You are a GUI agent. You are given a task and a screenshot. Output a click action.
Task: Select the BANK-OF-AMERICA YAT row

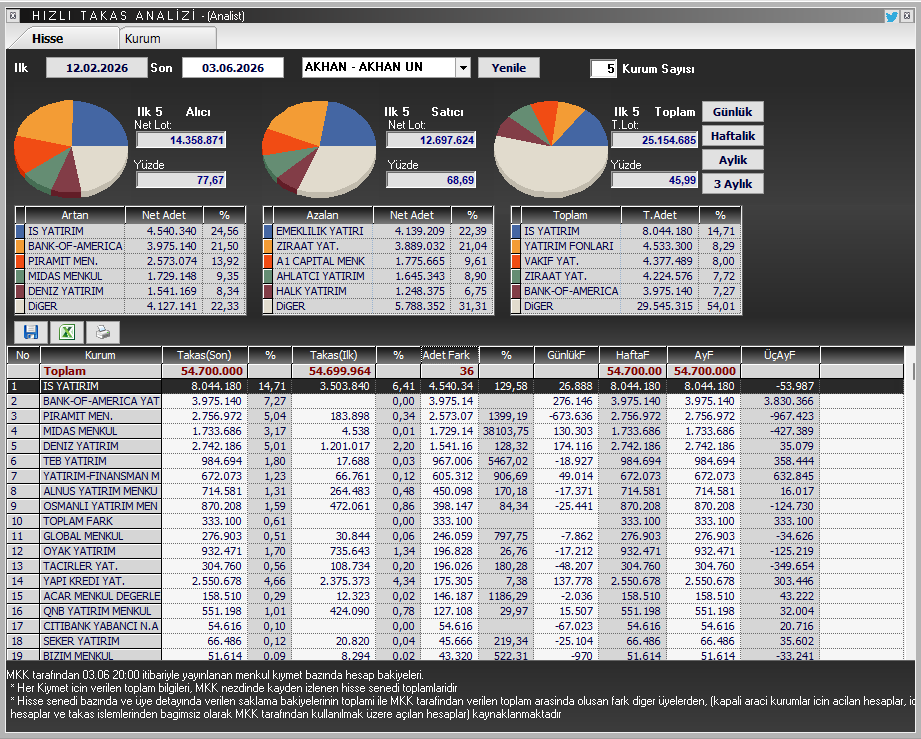tap(455, 401)
